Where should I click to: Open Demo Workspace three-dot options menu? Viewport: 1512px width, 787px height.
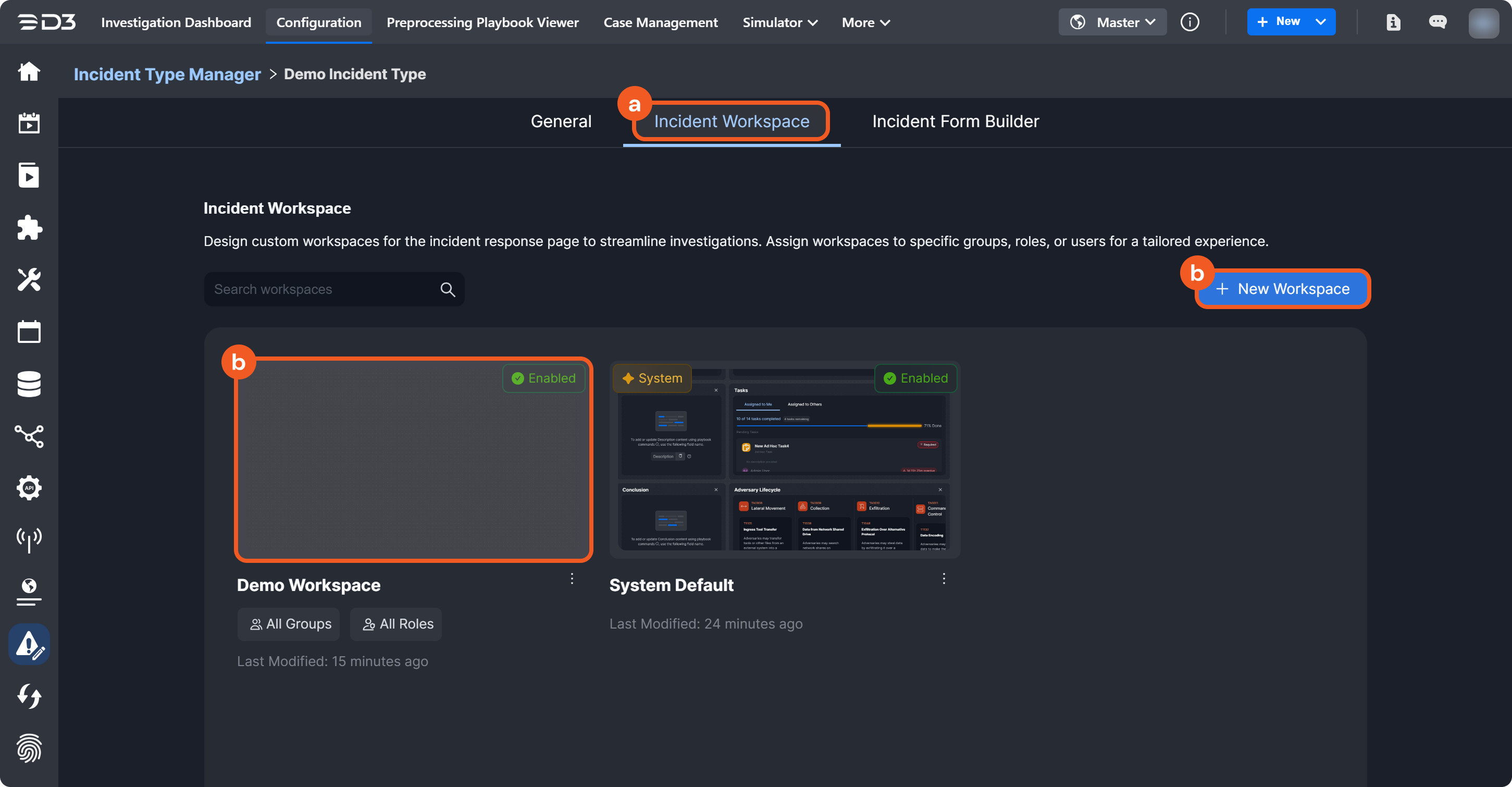(x=572, y=579)
